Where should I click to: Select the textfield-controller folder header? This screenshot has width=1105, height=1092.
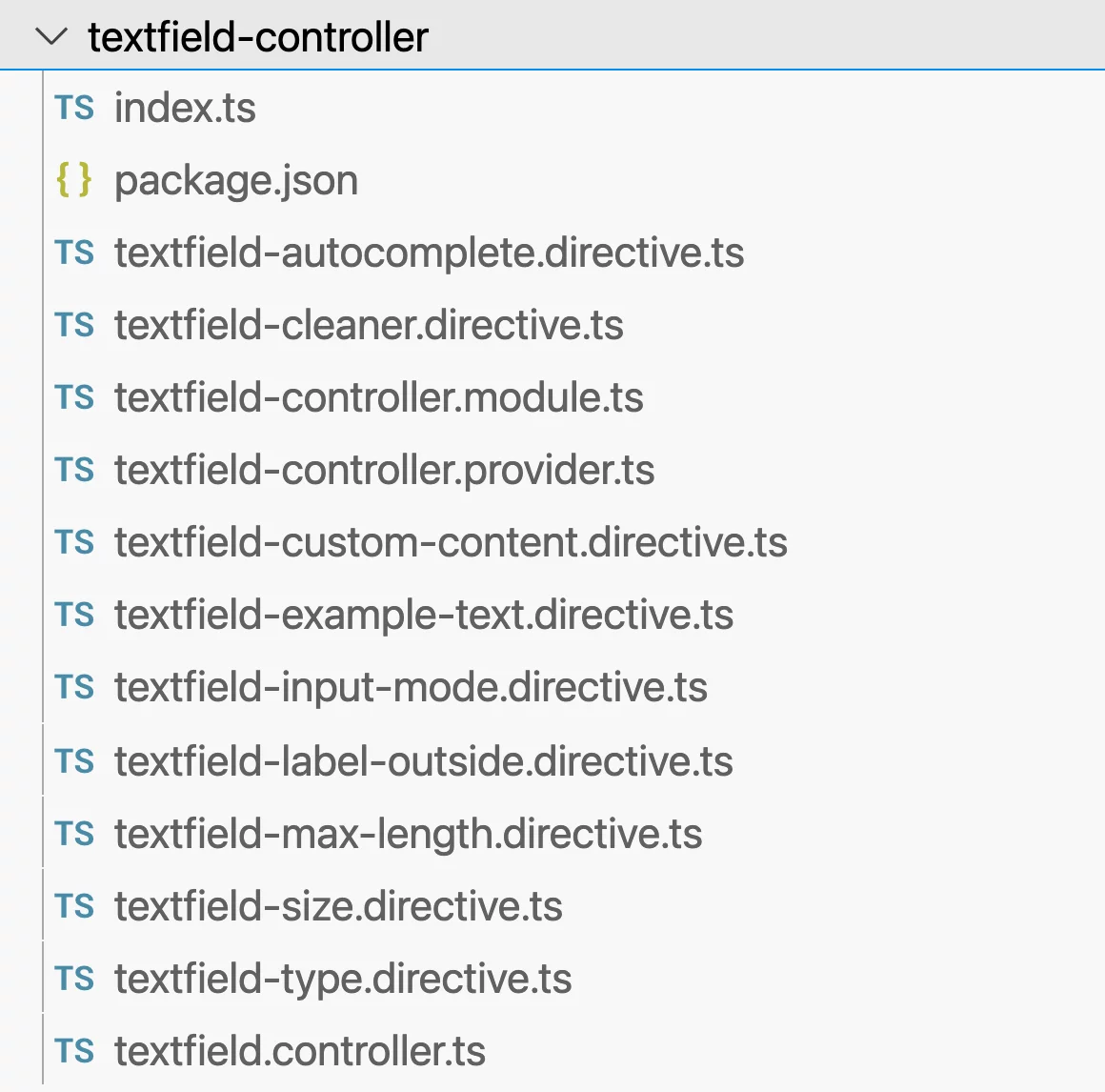[x=257, y=36]
